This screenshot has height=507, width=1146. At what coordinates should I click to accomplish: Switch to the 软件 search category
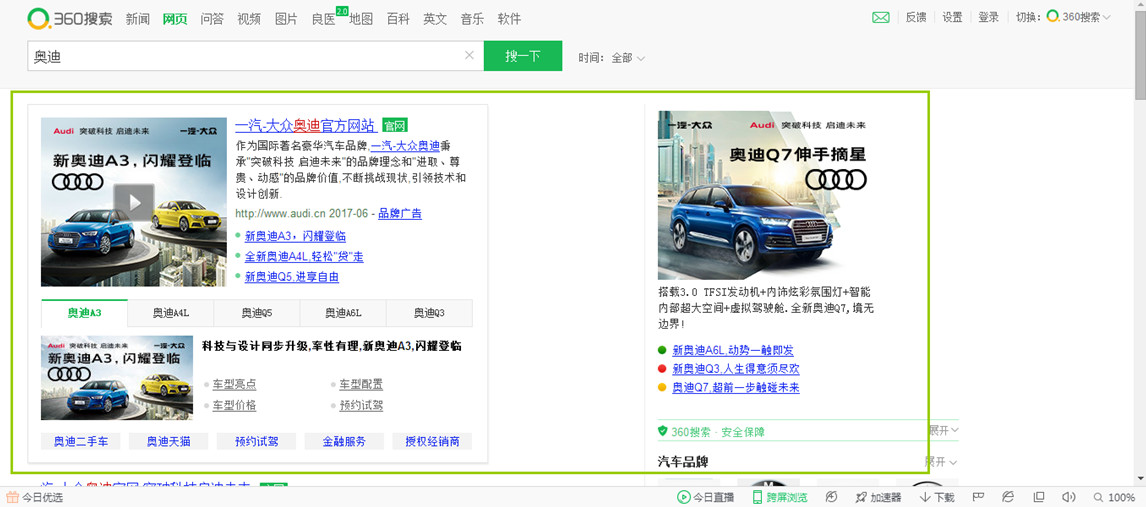[x=509, y=19]
